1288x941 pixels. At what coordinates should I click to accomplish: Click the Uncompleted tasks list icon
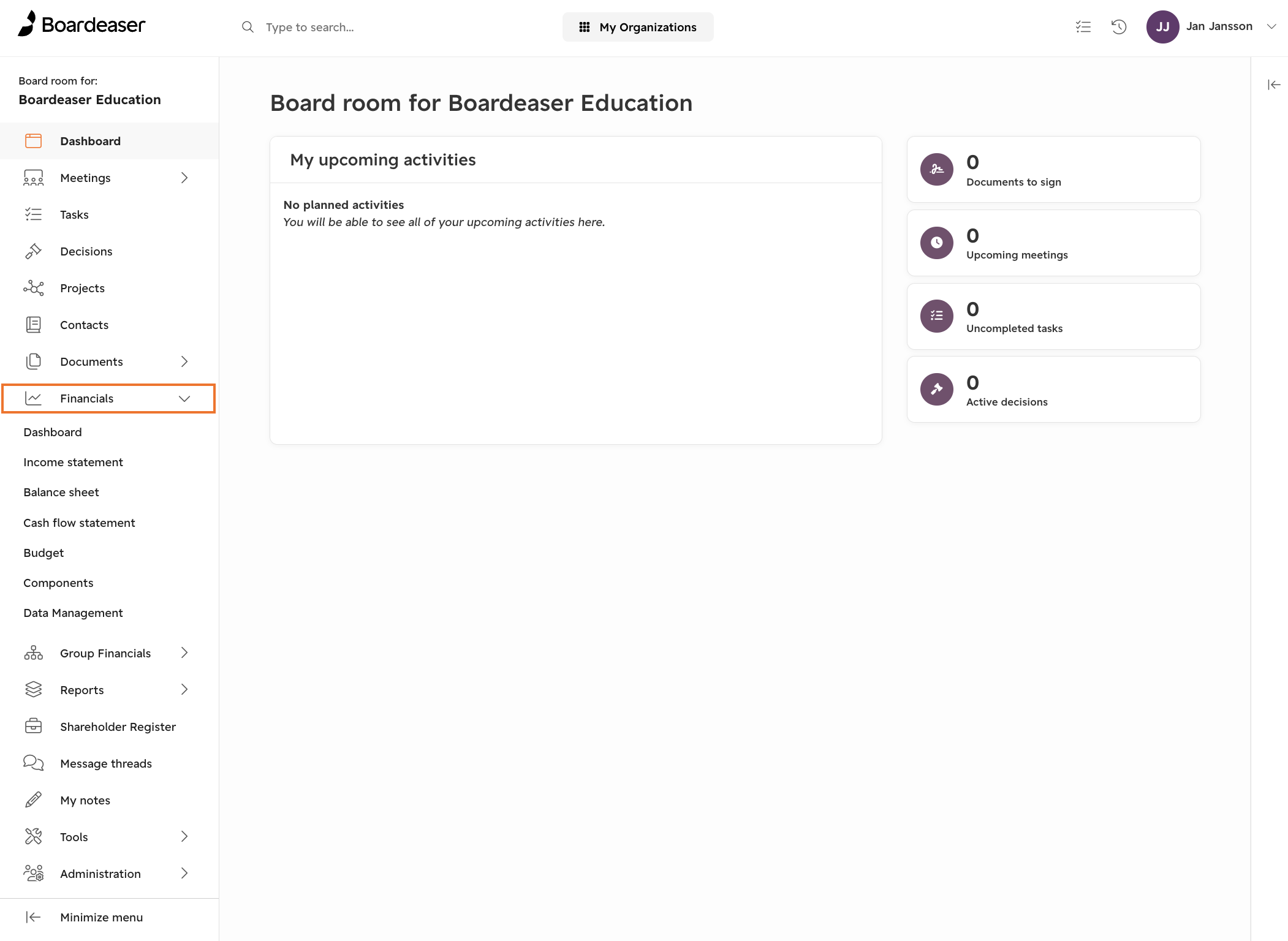[x=937, y=316]
